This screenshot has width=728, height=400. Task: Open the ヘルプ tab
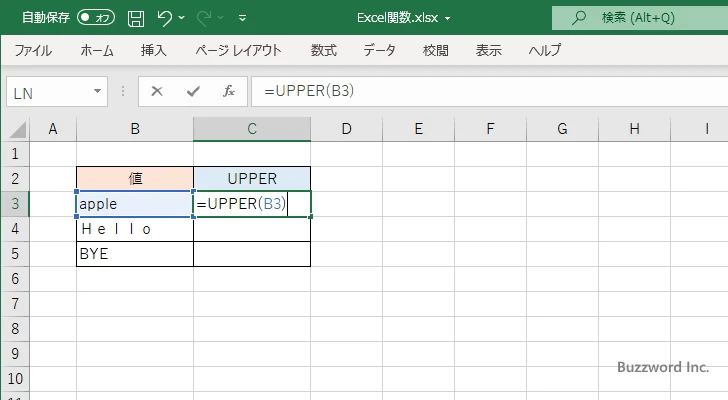(545, 50)
